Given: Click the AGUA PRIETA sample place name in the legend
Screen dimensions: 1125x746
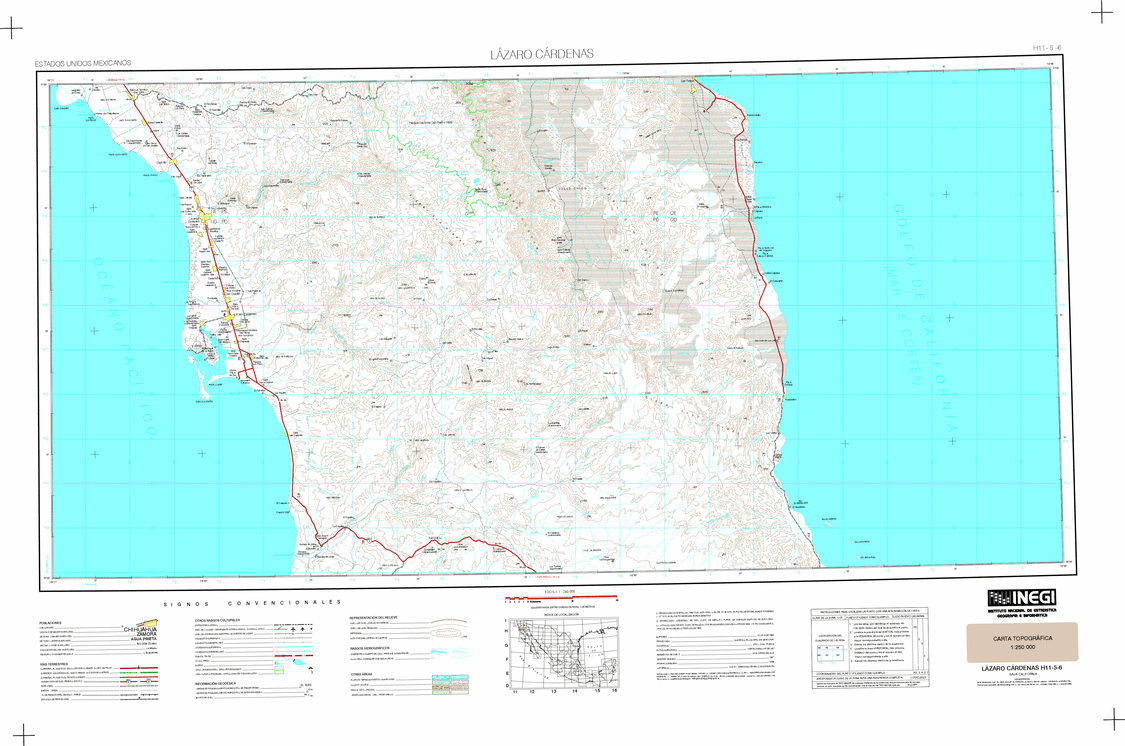Looking at the screenshot, I should point(143,639).
